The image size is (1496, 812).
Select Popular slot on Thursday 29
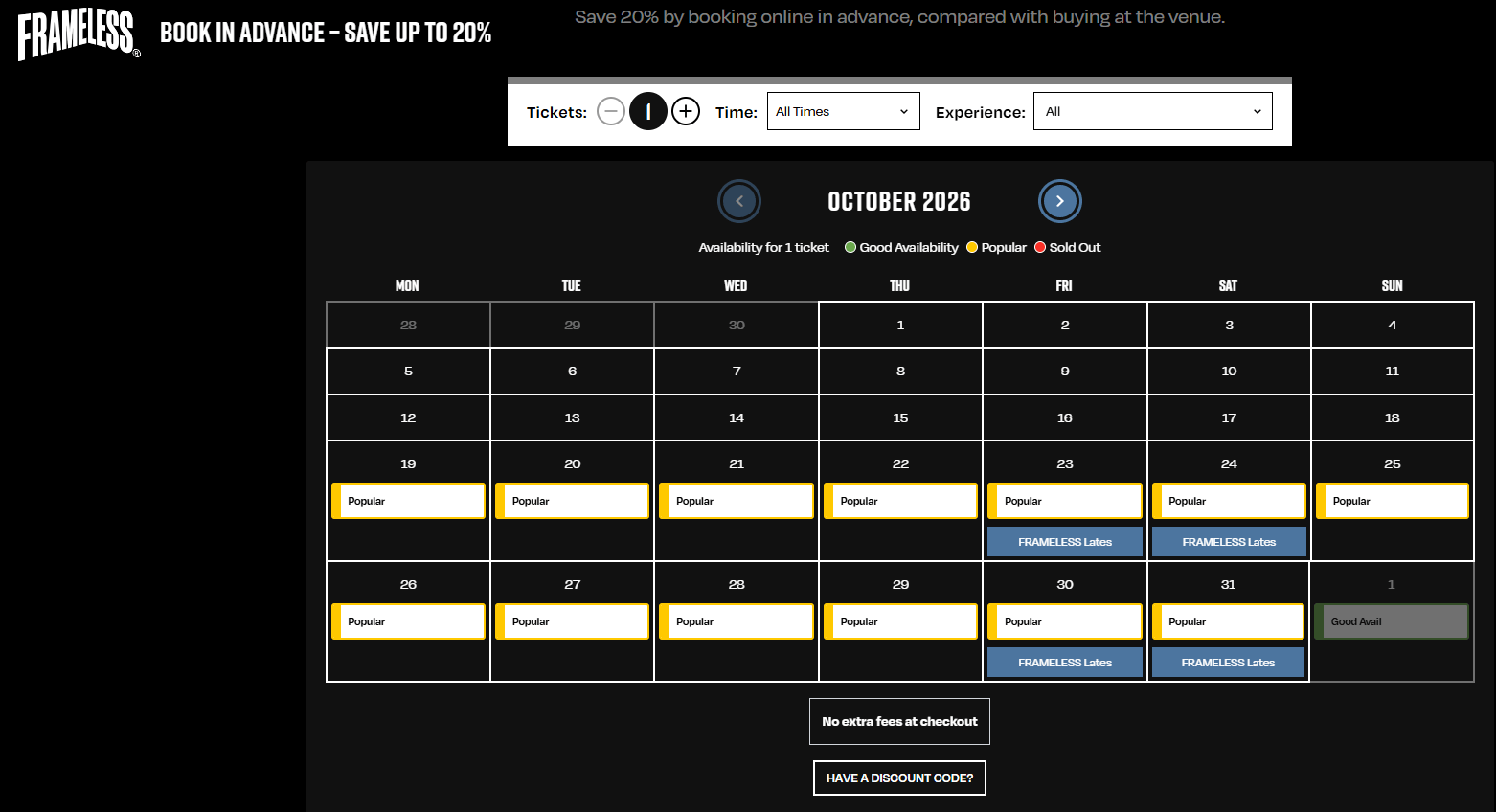(900, 621)
